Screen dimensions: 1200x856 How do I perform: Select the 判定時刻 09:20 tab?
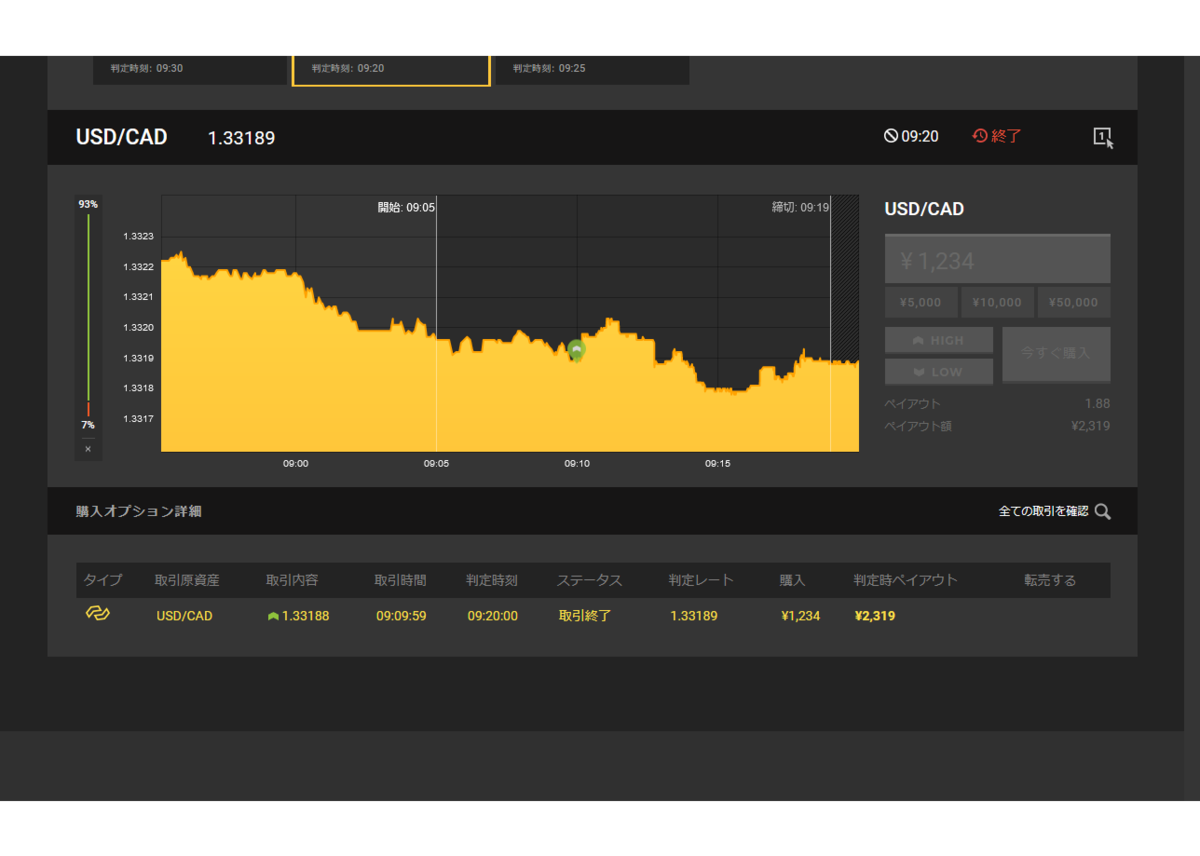point(391,70)
